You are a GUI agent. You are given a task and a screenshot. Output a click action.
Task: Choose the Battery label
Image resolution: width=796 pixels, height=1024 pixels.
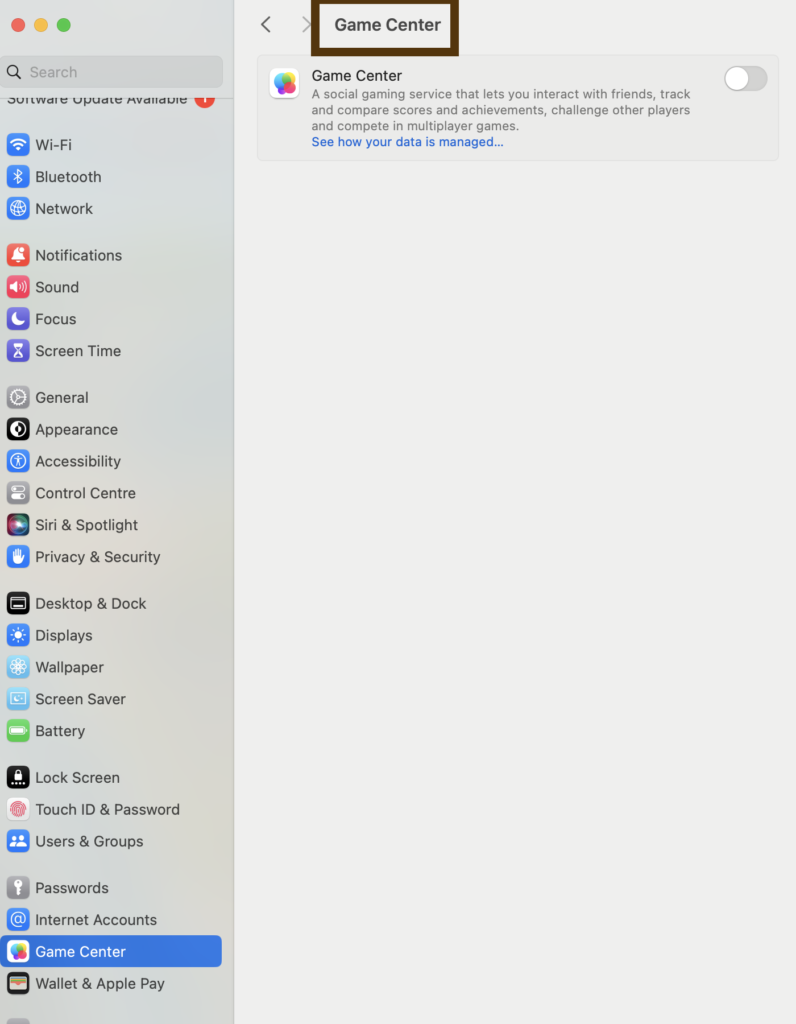[60, 731]
